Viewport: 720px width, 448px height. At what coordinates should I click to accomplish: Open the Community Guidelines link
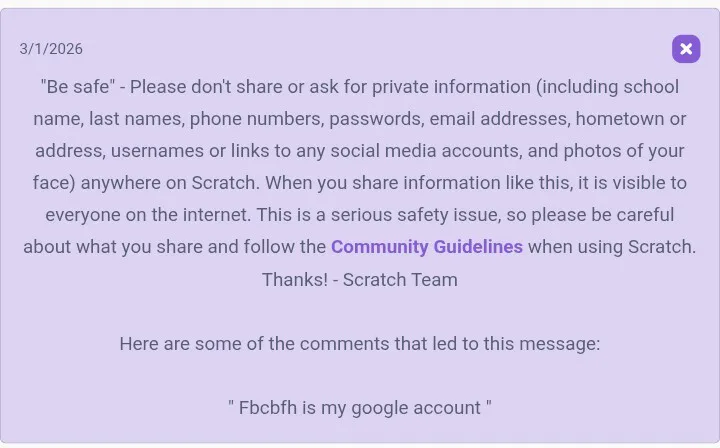427,247
